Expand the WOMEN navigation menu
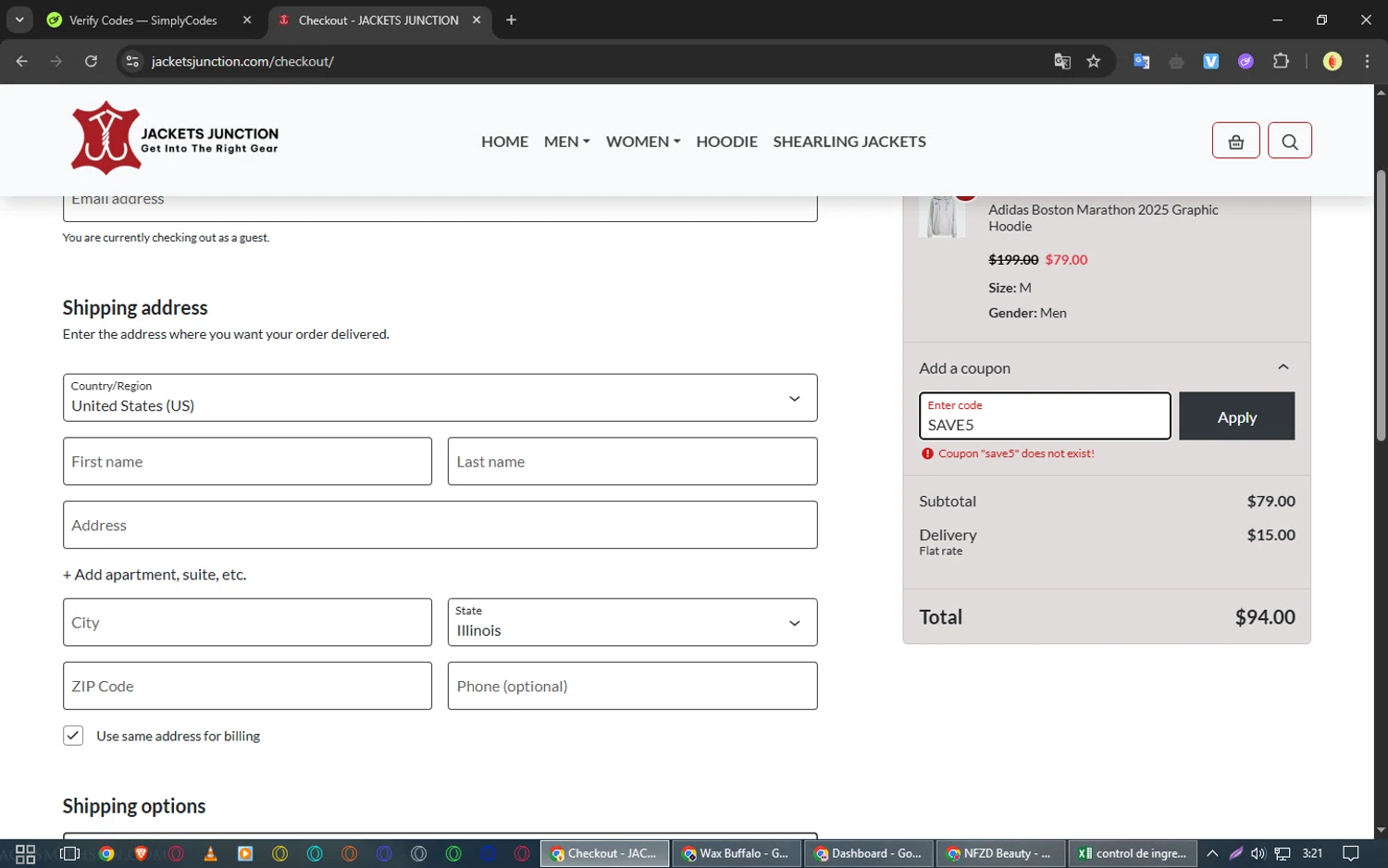 point(643,142)
